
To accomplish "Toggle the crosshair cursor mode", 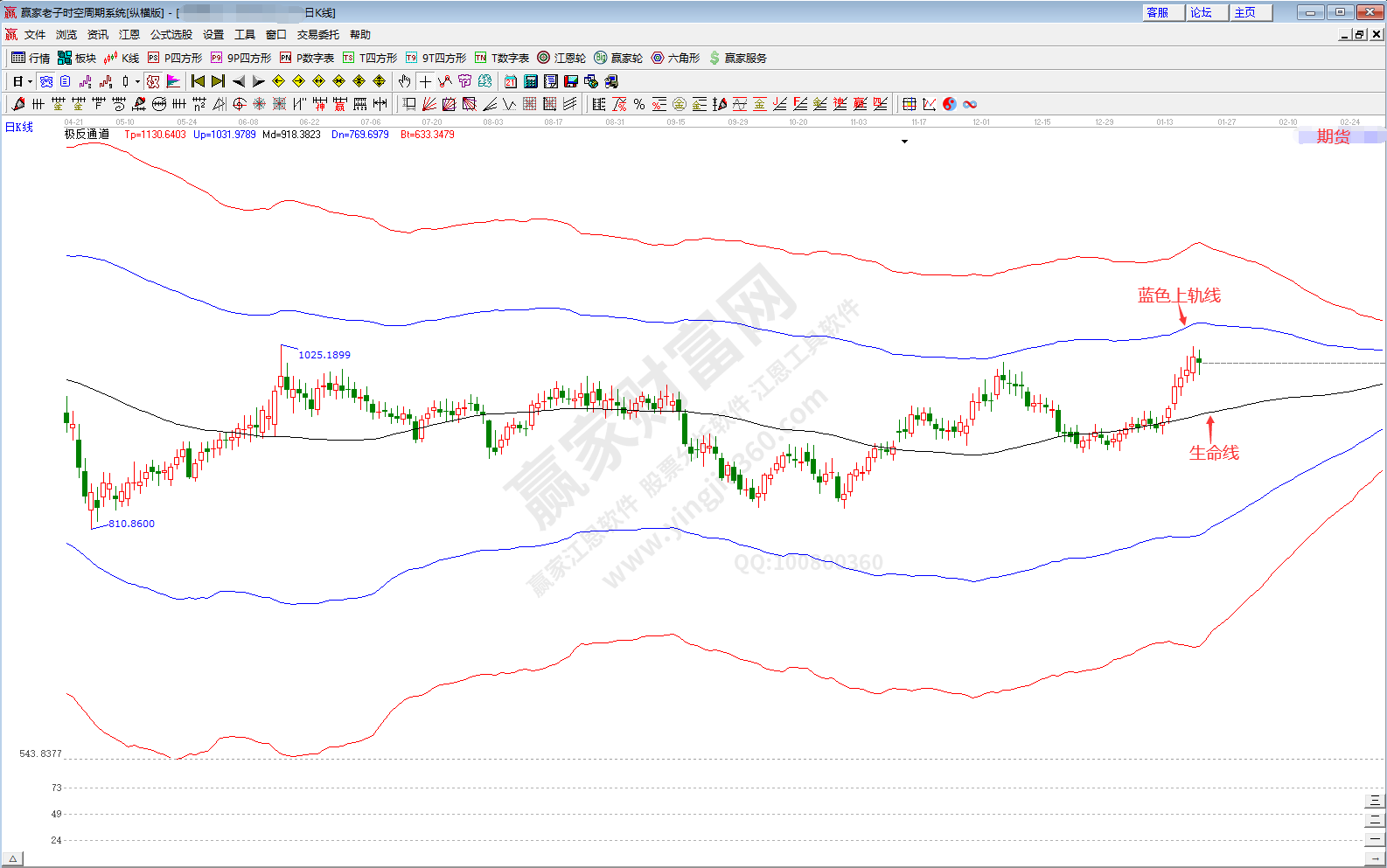I will coord(425,81).
